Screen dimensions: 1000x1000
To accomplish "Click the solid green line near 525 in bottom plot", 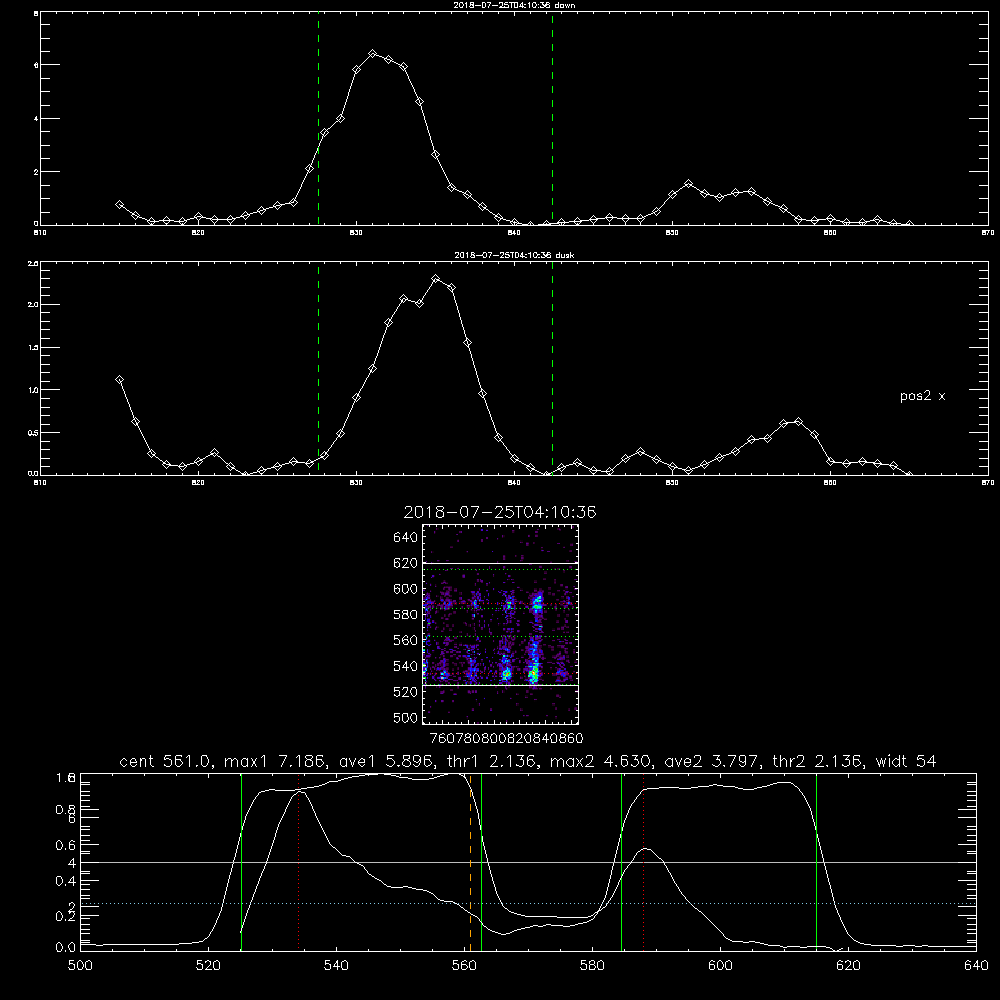I will coord(241,862).
